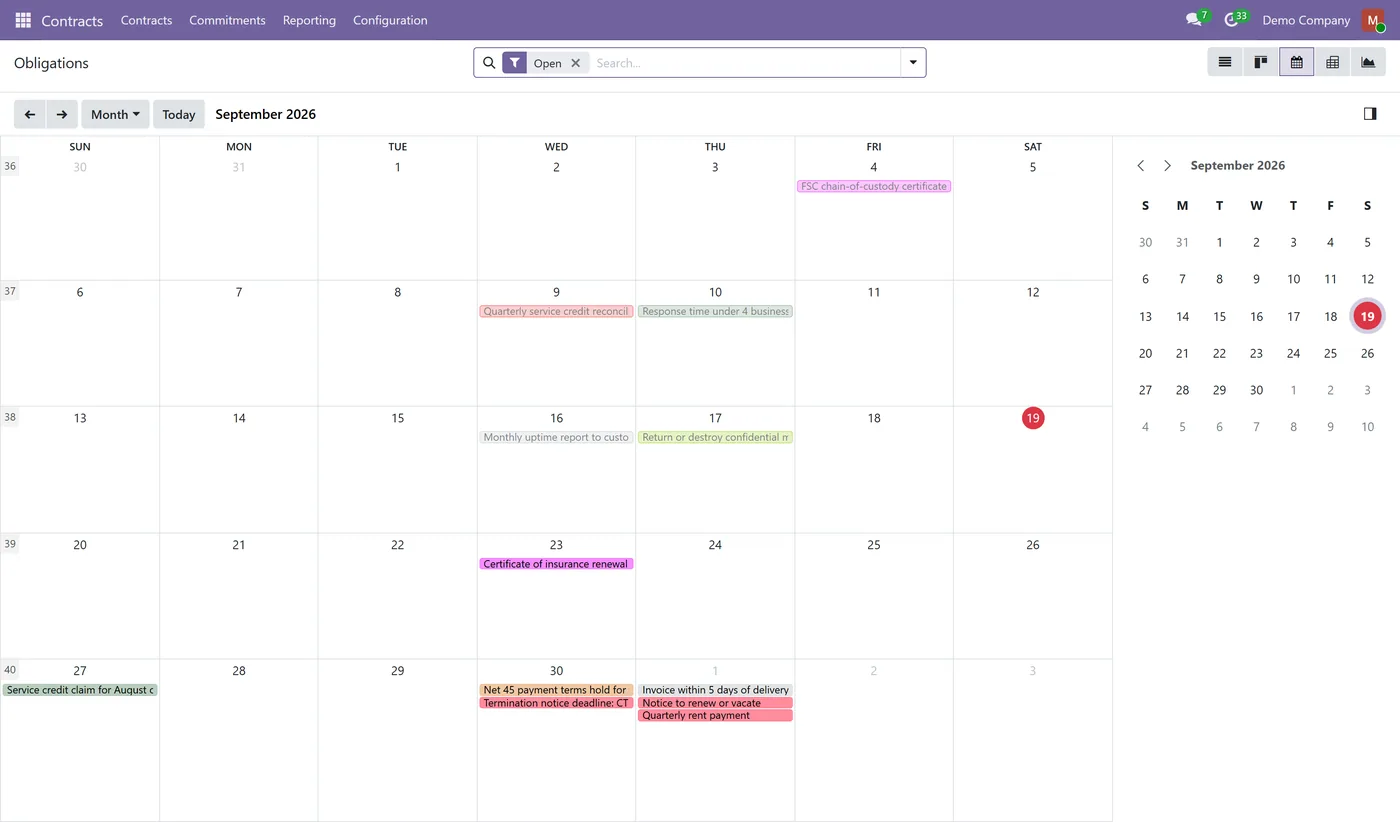The height and width of the screenshot is (822, 1400).
Task: Switch to graph view
Action: pyautogui.click(x=1368, y=62)
